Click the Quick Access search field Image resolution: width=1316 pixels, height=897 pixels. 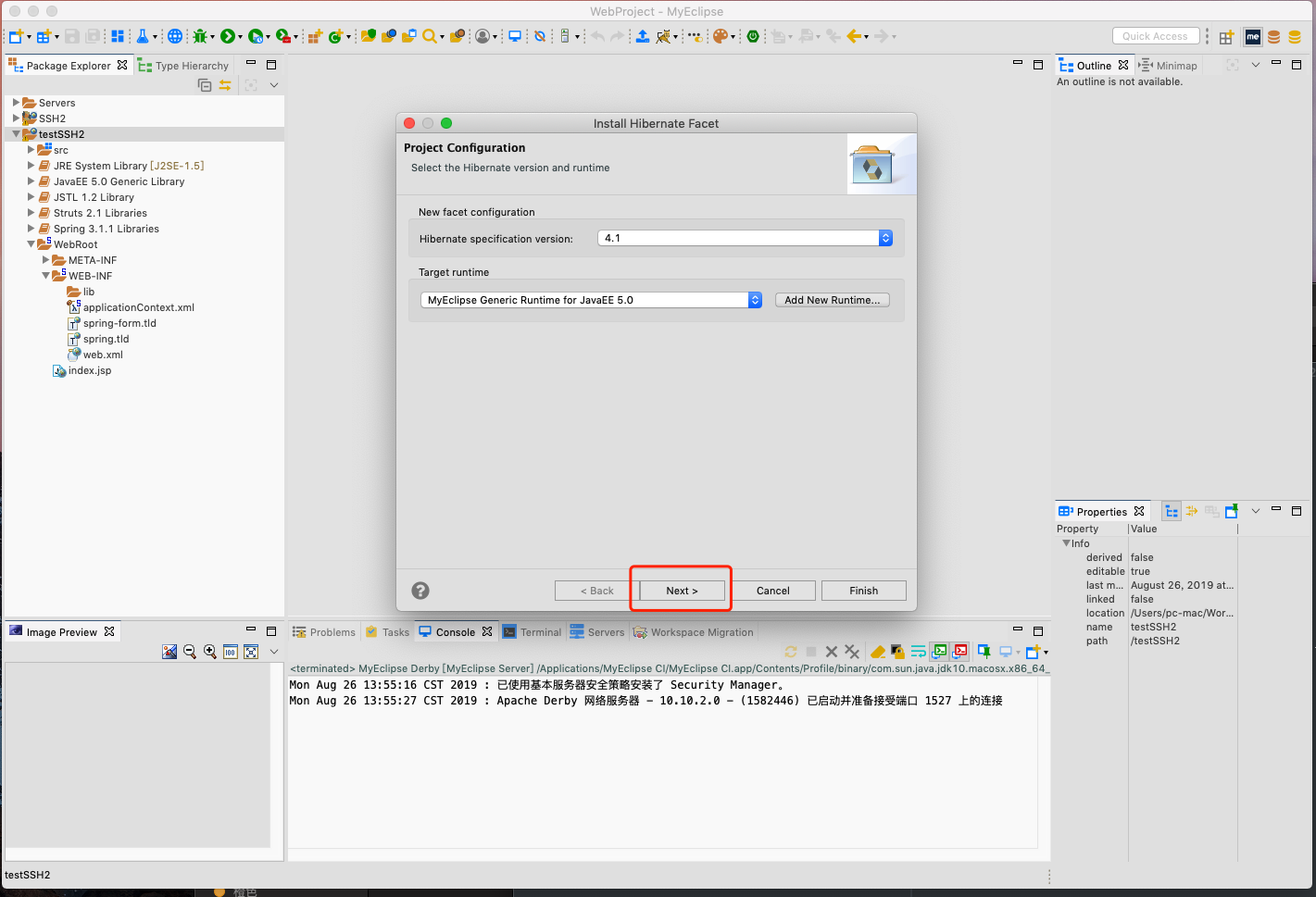click(x=1155, y=36)
